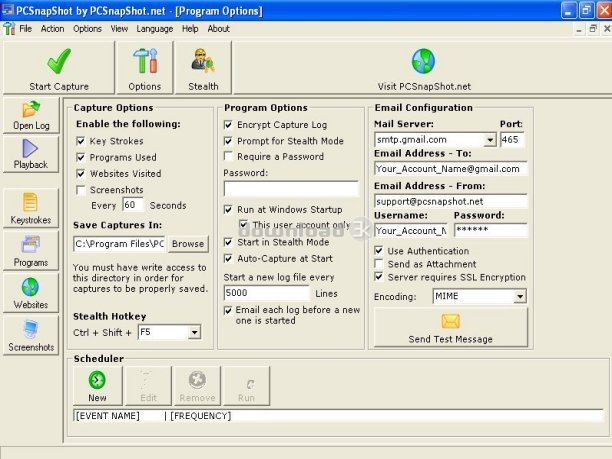Click the log Lines field showing 5000
Image resolution: width=612 pixels, height=459 pixels.
(x=267, y=293)
